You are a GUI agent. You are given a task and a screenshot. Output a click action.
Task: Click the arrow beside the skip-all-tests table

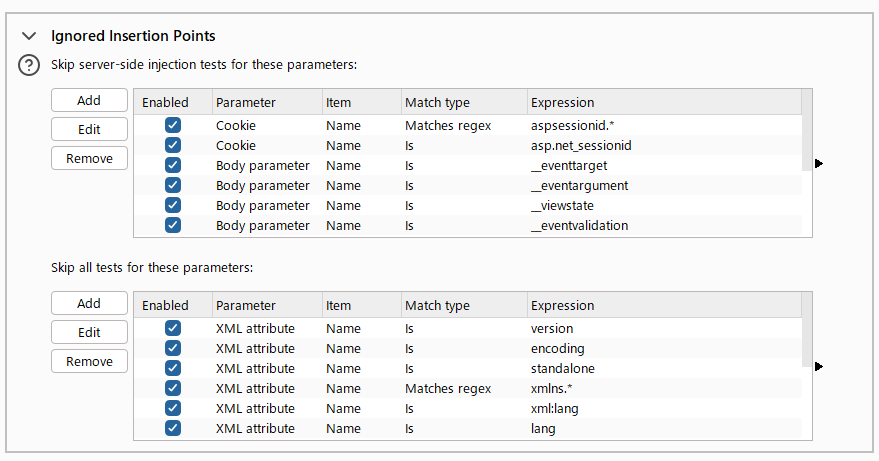click(819, 366)
